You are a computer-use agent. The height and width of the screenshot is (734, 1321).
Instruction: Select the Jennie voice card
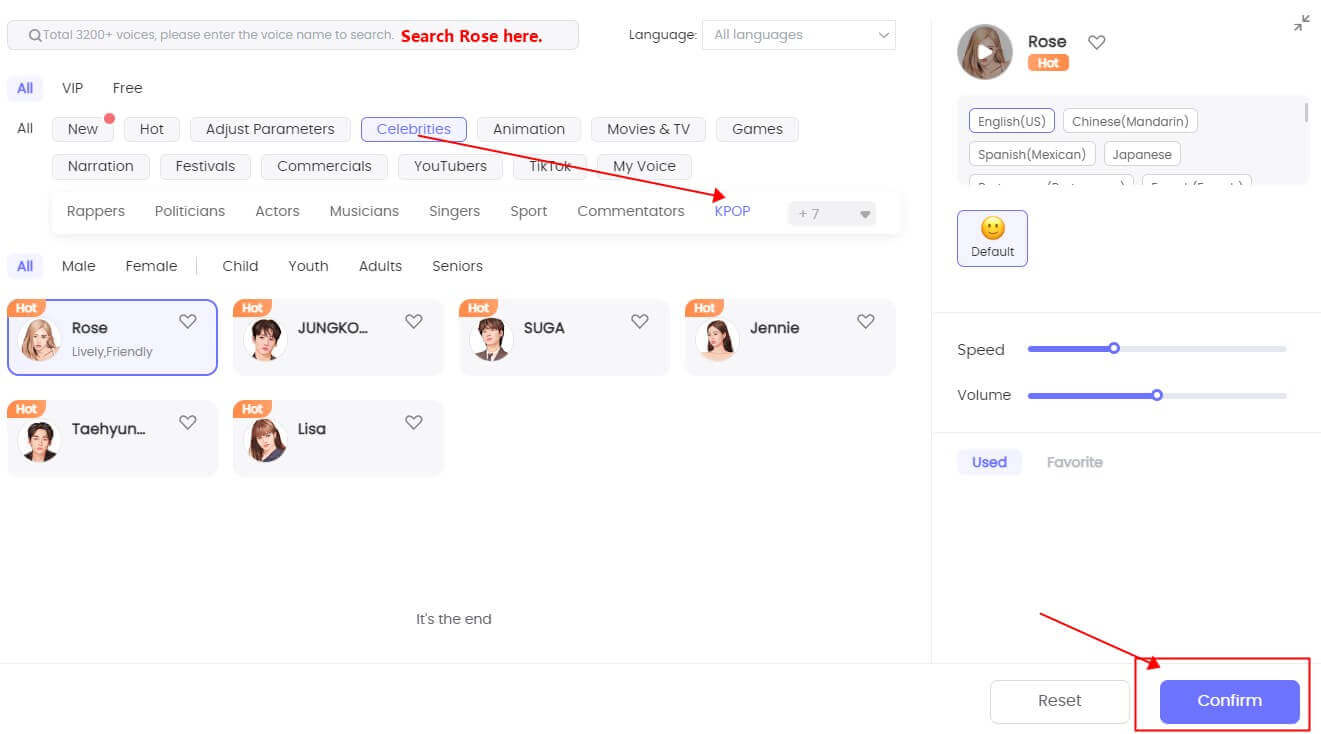790,338
